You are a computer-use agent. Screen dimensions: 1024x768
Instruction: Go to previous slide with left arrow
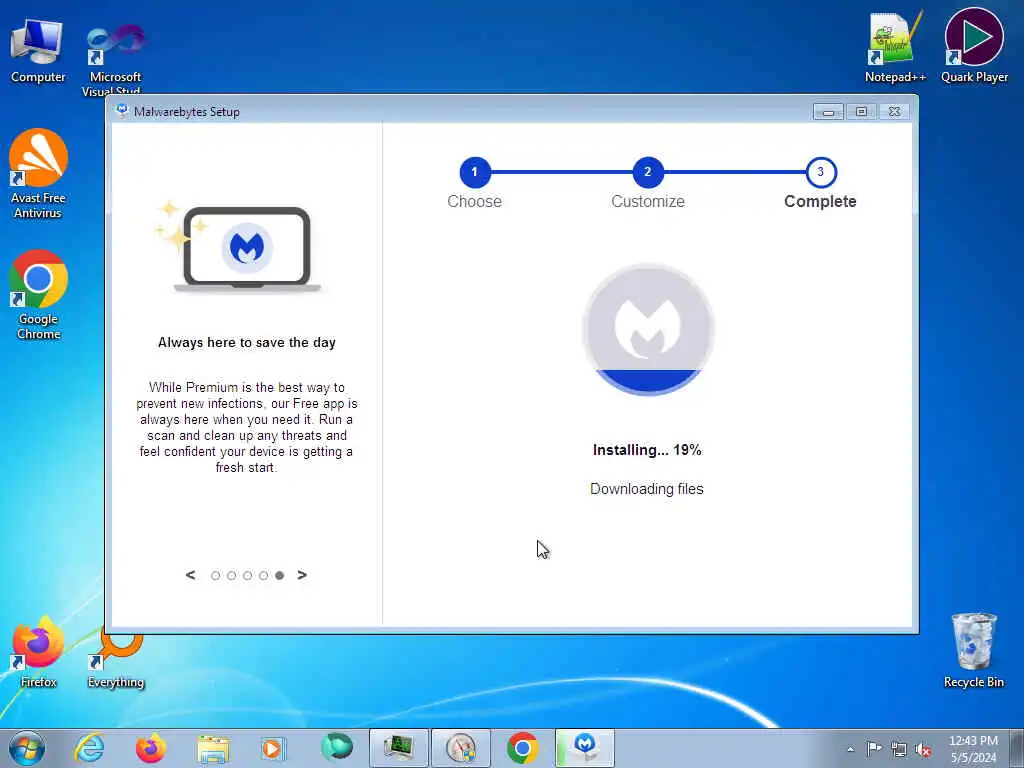190,575
